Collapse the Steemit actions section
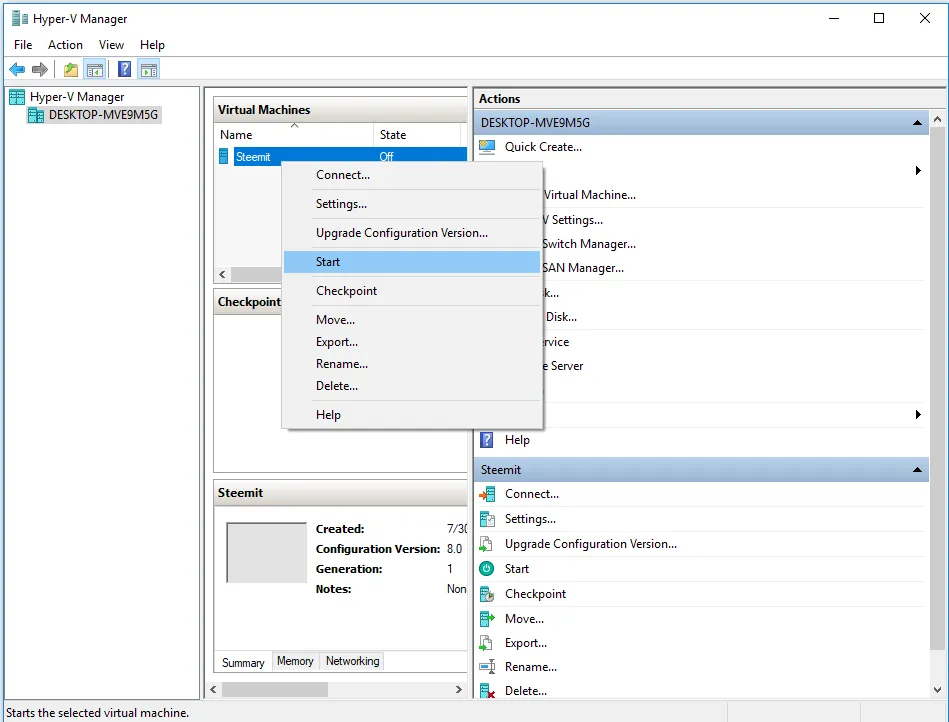 [917, 470]
